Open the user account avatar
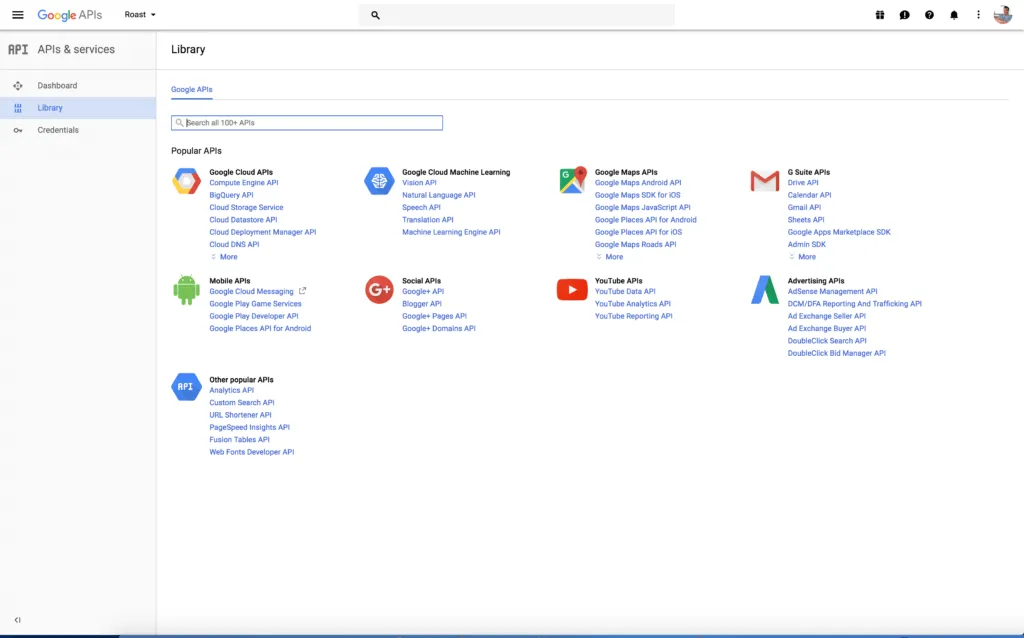This screenshot has height=638, width=1024. pos(1002,14)
